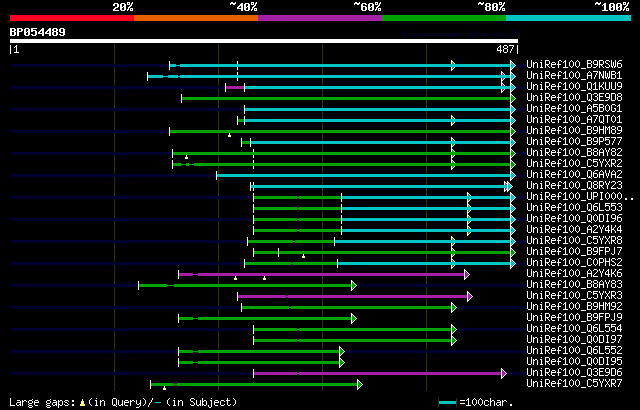The width and height of the screenshot is (640, 410).
Task: Open the UniRef100_C5YXR8 hit
Action: [x=574, y=241]
